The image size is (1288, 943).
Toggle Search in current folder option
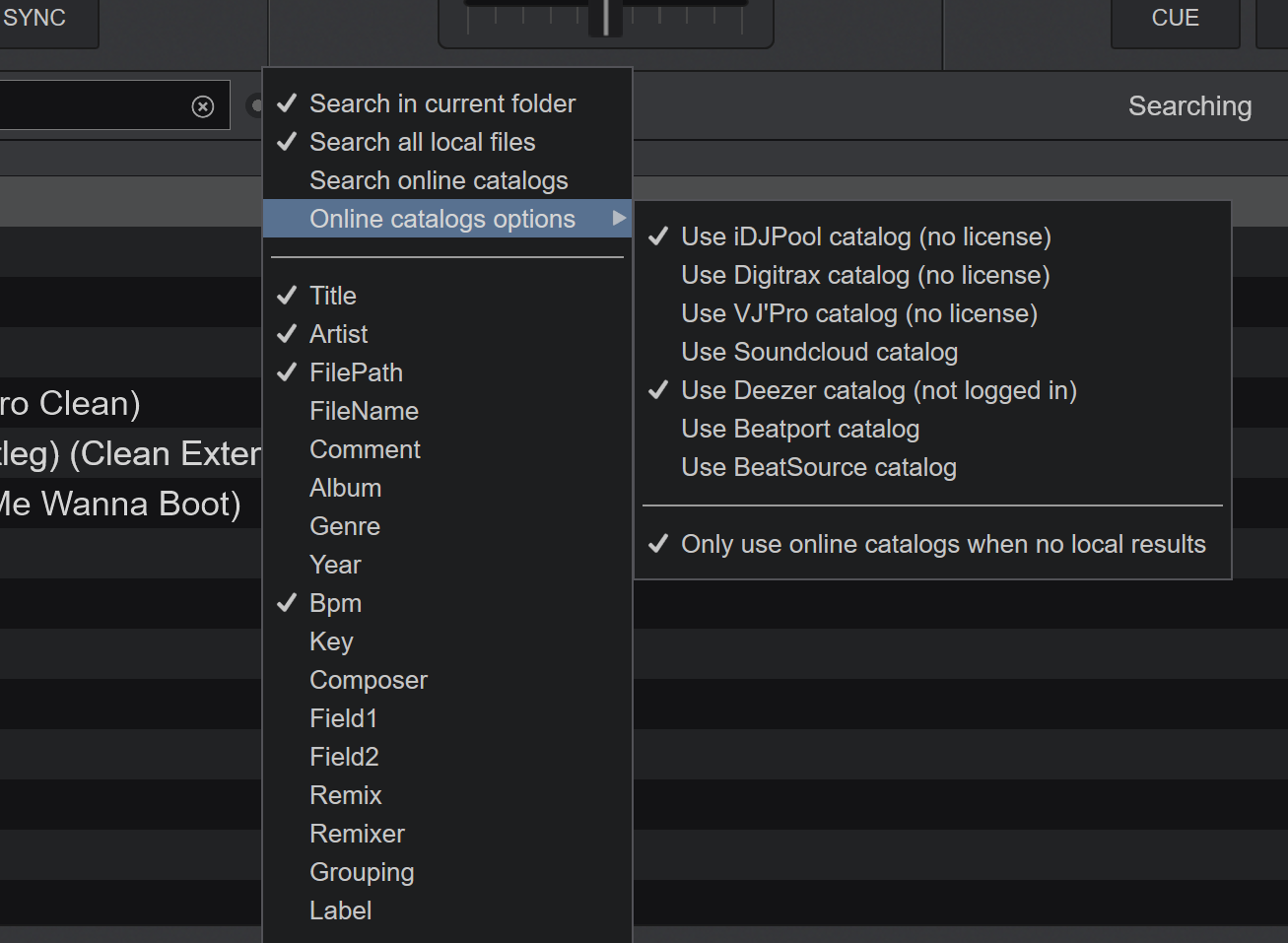(447, 103)
